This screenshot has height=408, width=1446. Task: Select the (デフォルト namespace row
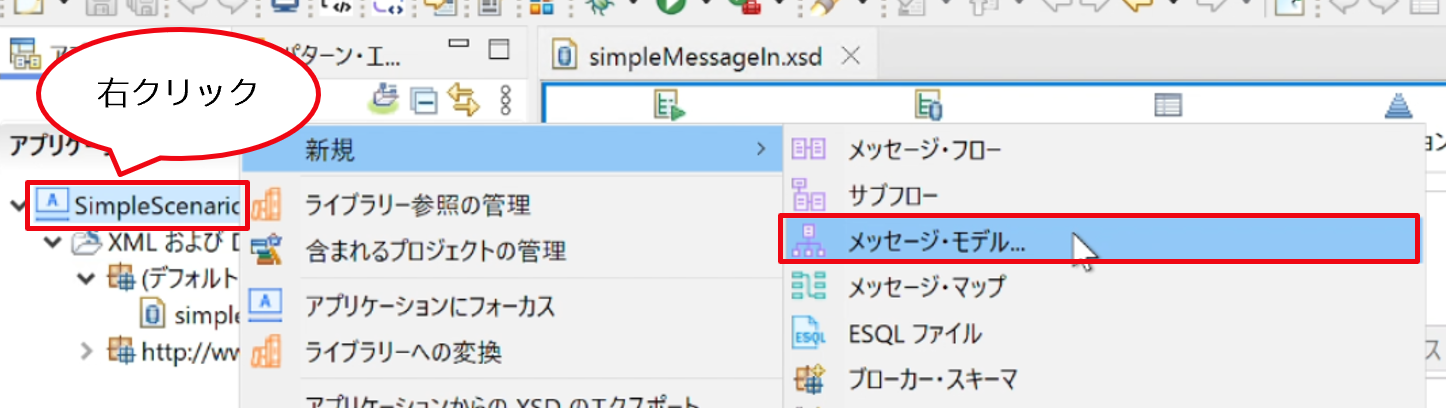pyautogui.click(x=171, y=278)
